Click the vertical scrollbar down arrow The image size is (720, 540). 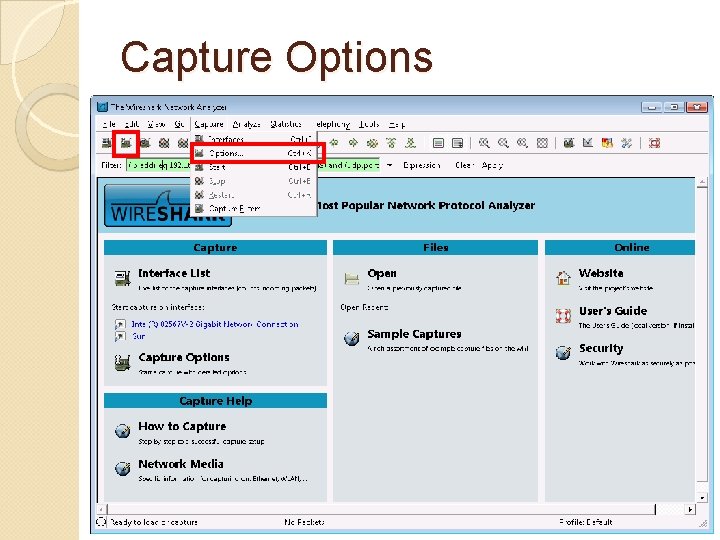tap(702, 498)
